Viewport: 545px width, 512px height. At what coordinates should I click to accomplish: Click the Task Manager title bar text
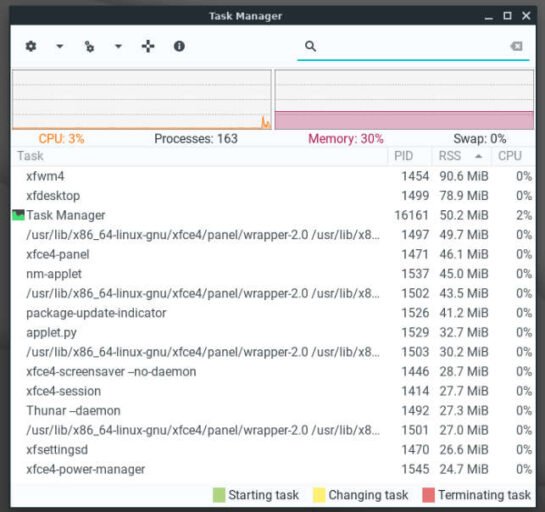pos(245,16)
